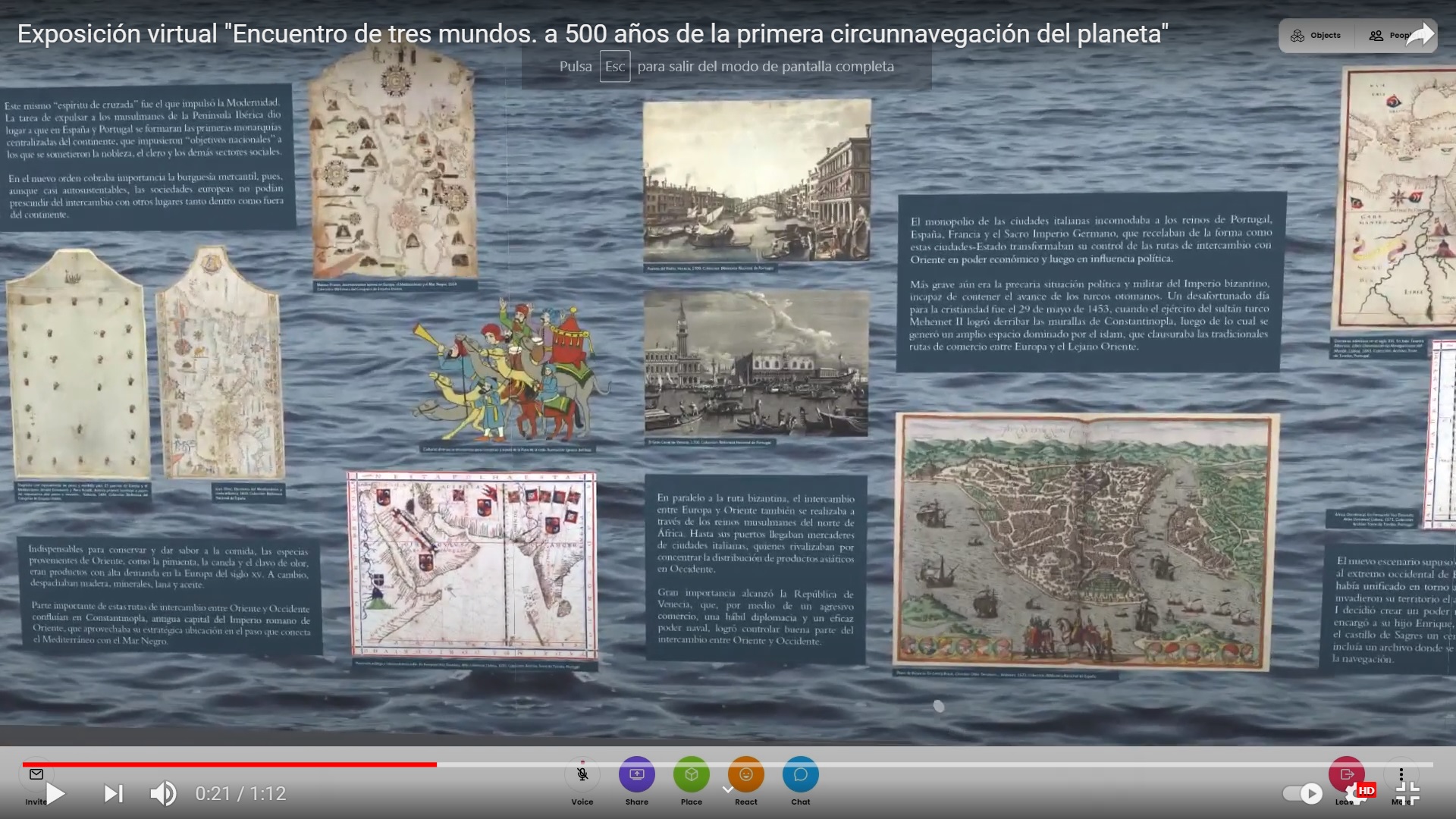
Task: Open video settings gear with HD badge
Action: coord(1360,793)
